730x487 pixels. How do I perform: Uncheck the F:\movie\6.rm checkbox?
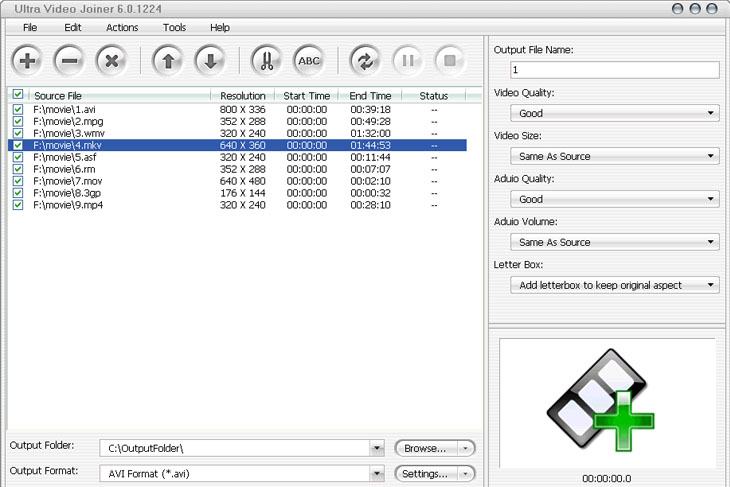pos(18,169)
